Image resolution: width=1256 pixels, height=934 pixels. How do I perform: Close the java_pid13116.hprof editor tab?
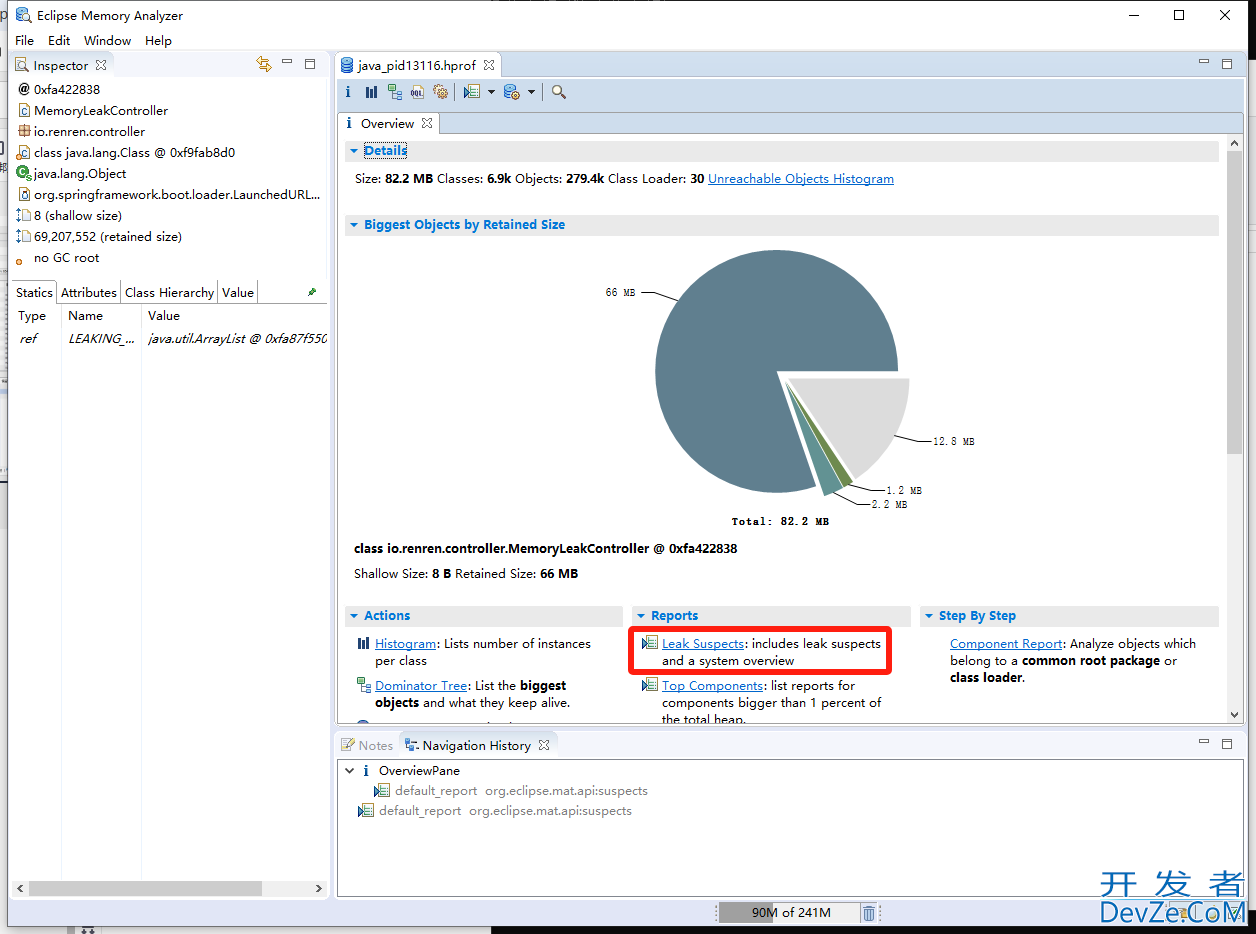(489, 65)
